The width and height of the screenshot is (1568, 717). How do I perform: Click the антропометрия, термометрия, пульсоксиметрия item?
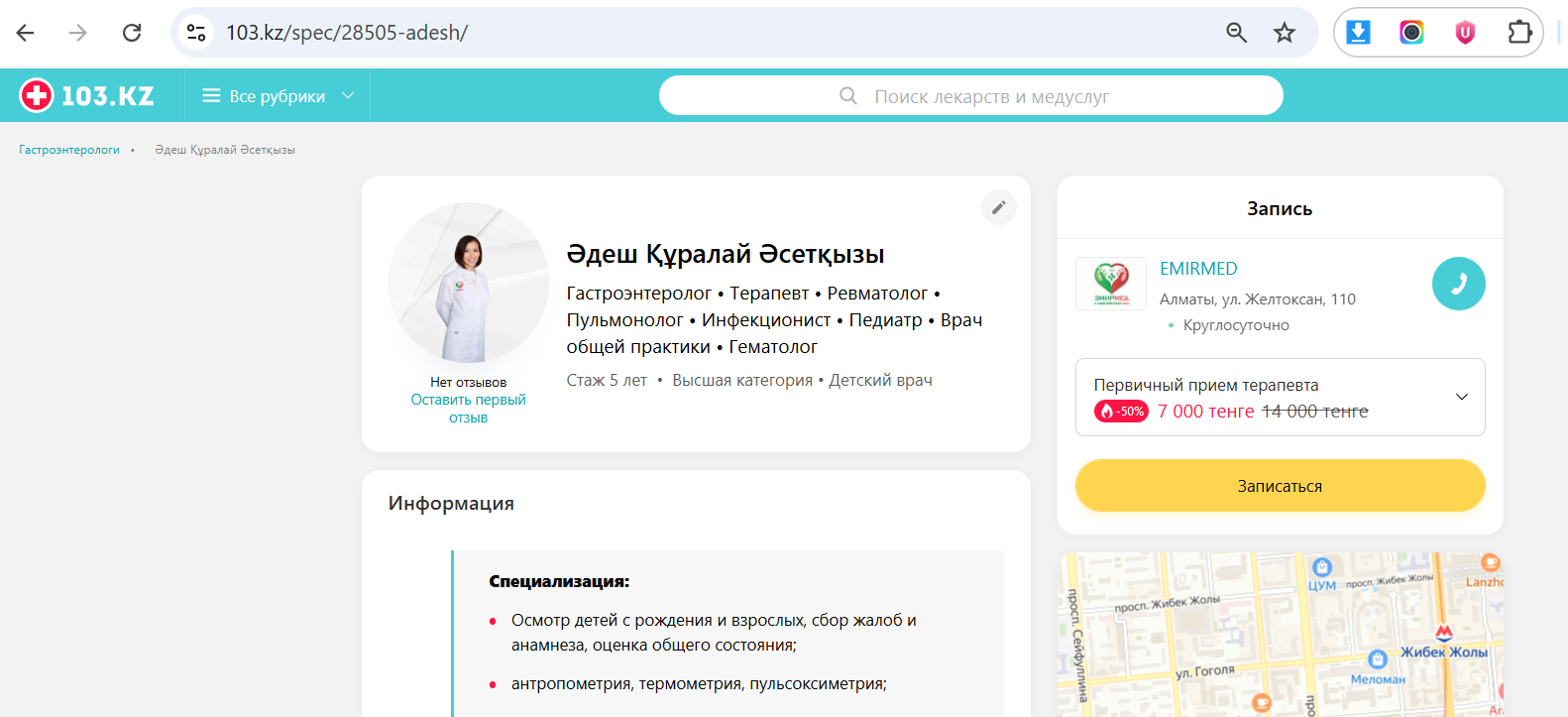[699, 684]
